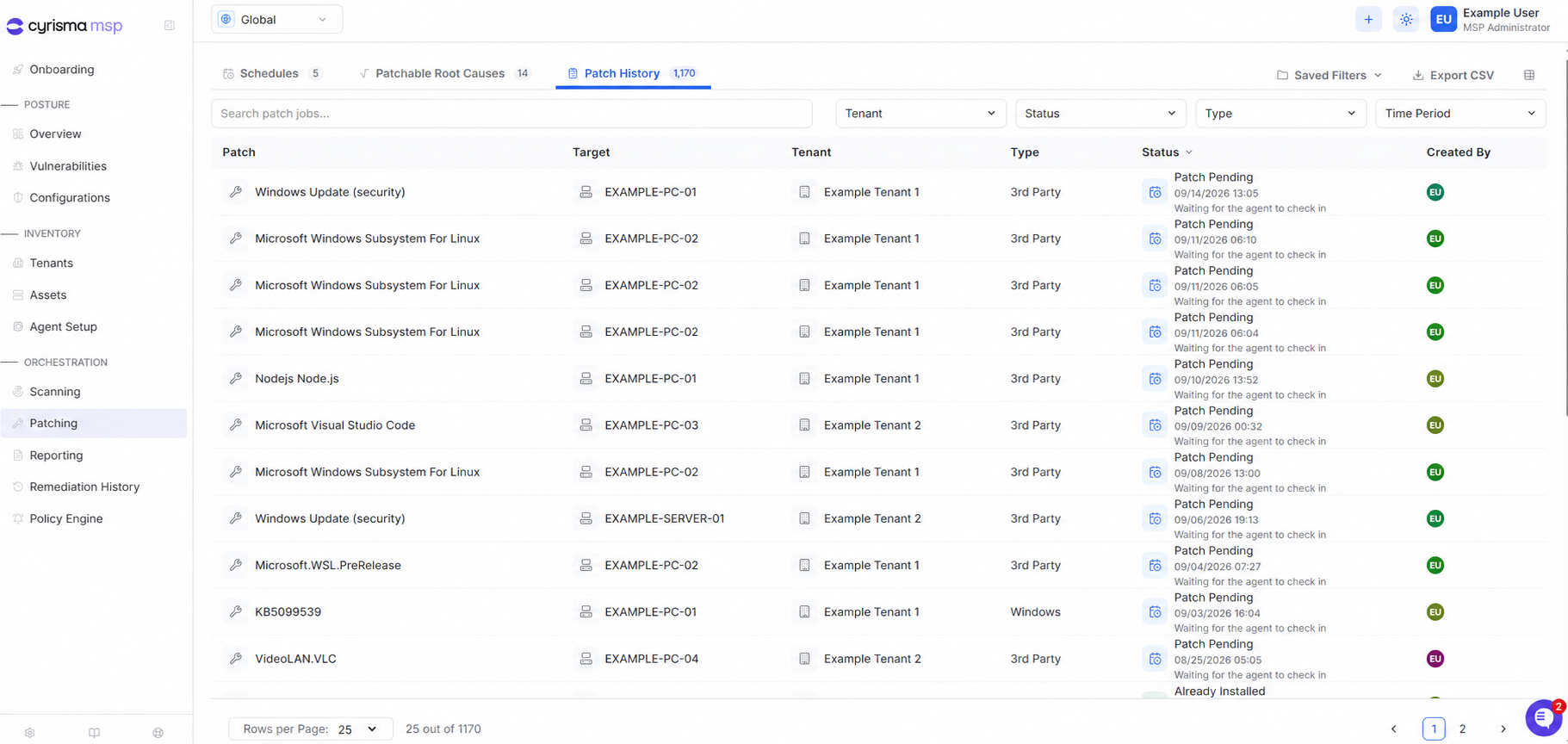Click the Patch Pending status icon for KB5099539
Image resolution: width=1568 pixels, height=744 pixels.
(x=1155, y=612)
